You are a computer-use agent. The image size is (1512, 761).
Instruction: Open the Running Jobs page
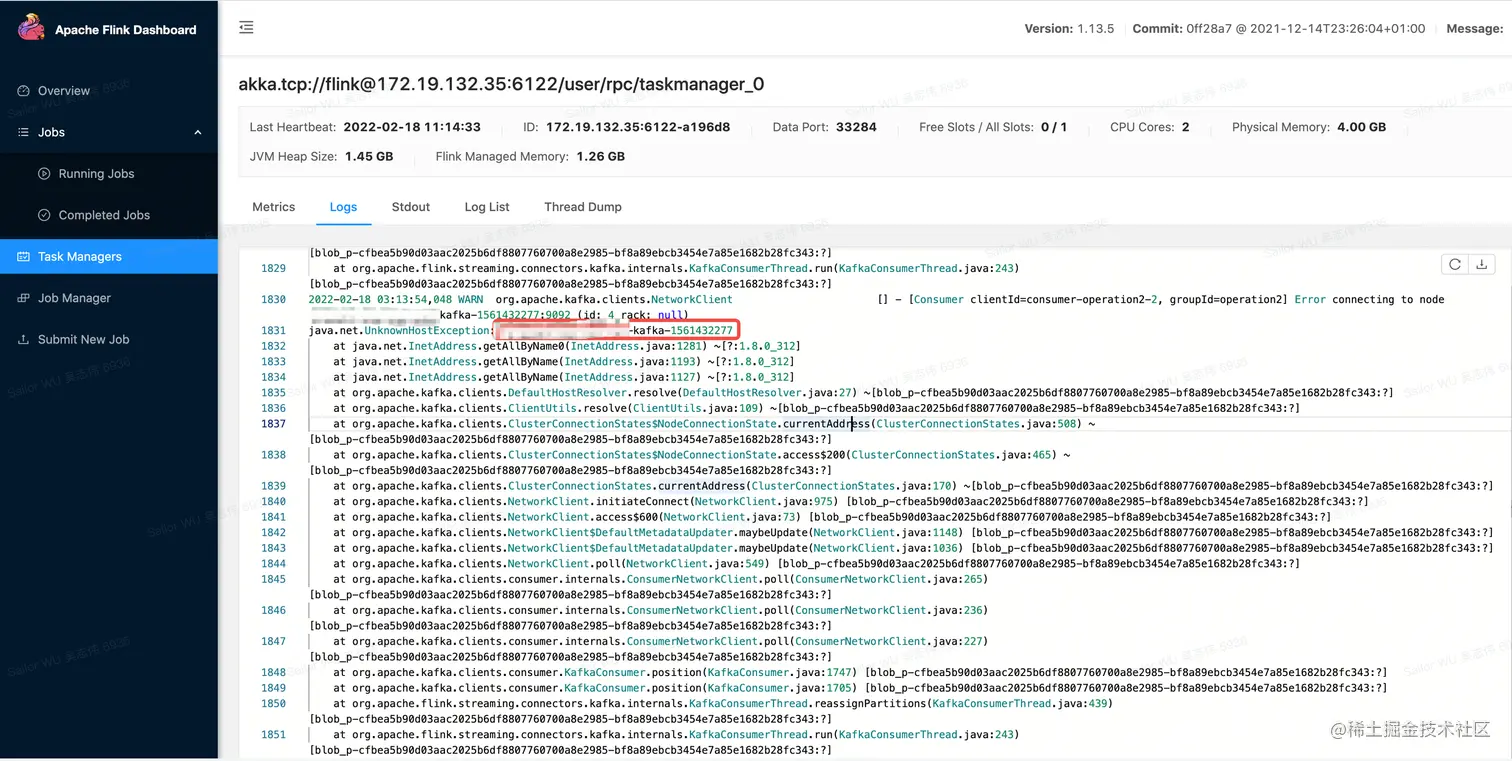click(x=96, y=174)
